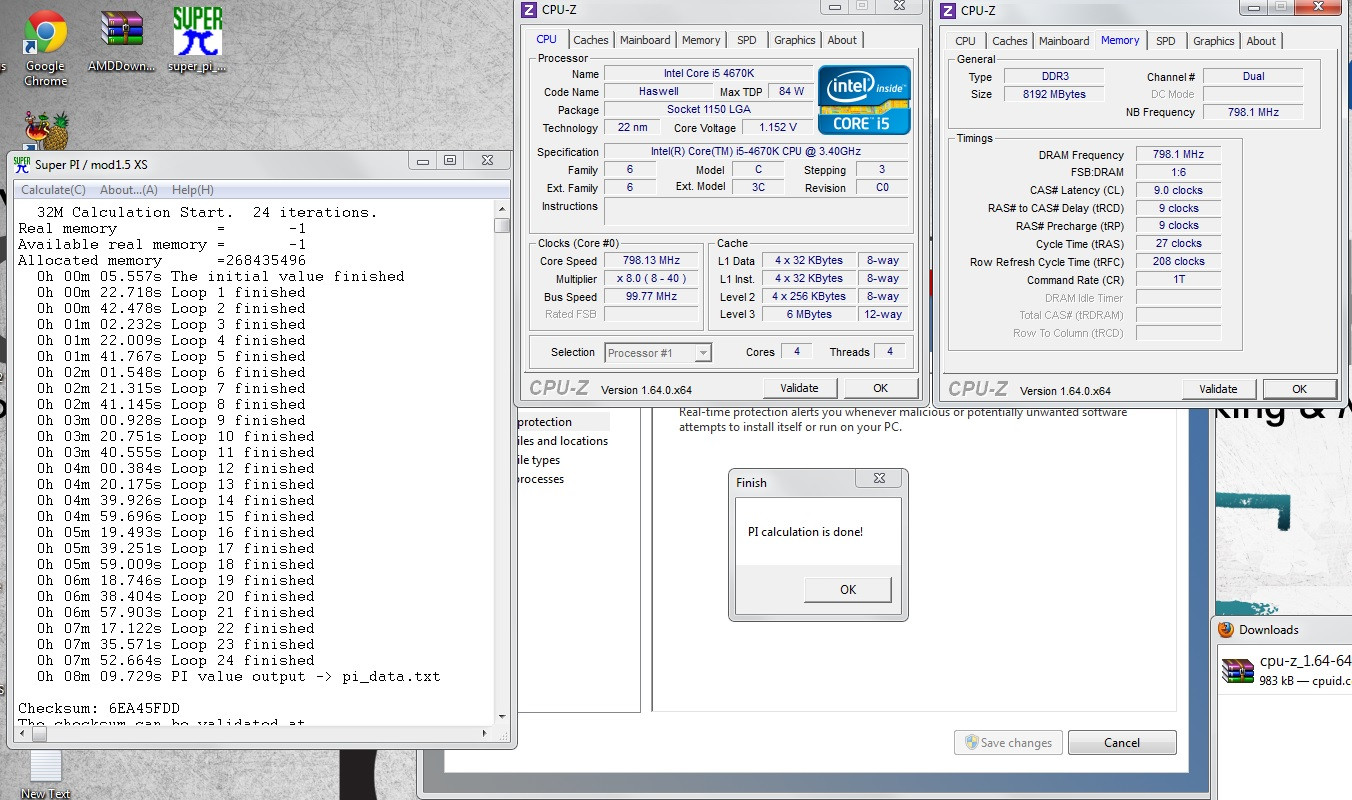The image size is (1352, 800).
Task: Click OK in right CPU-Z window
Action: [x=1299, y=389]
